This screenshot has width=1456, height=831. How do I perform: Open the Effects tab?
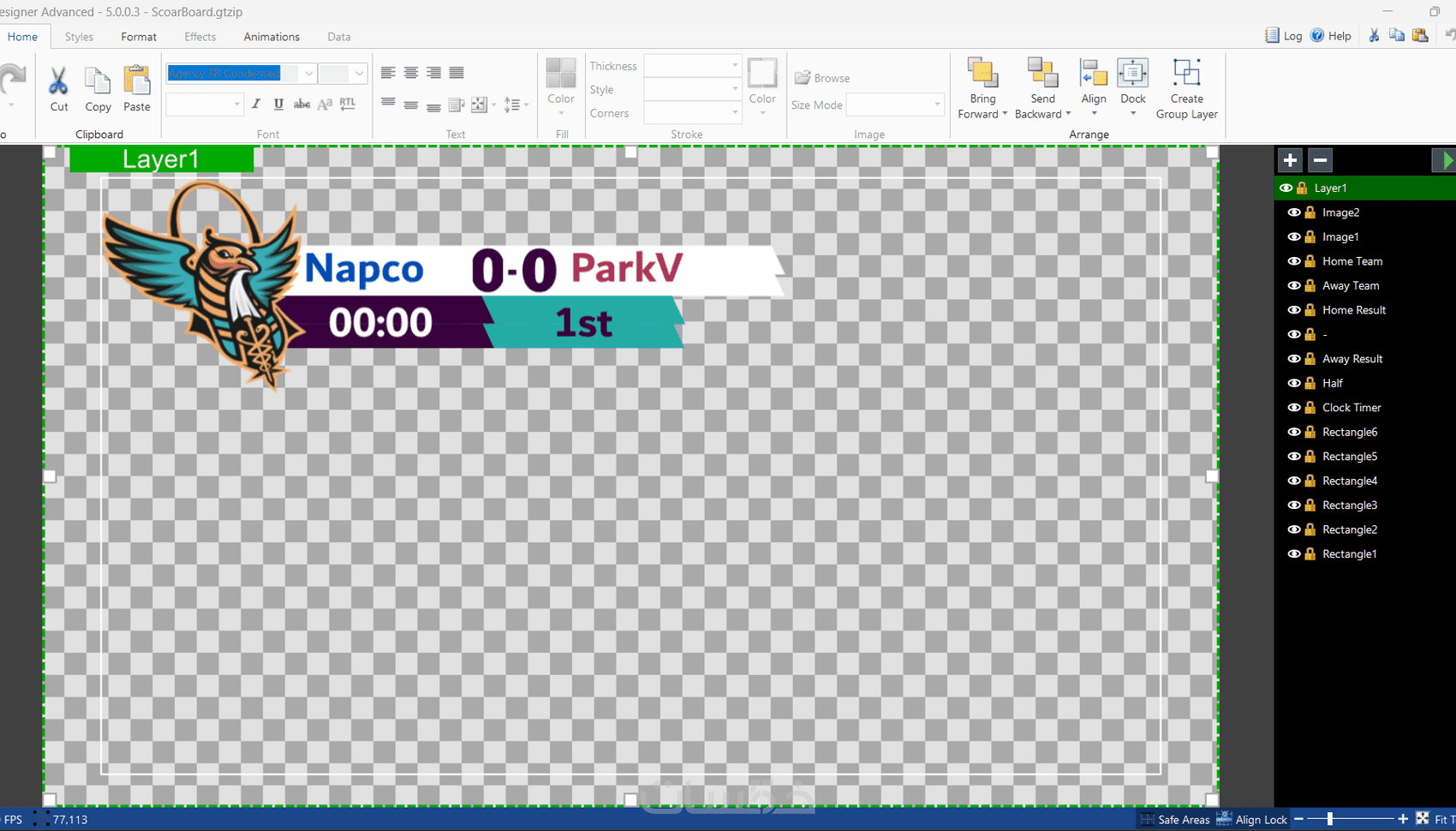200,37
